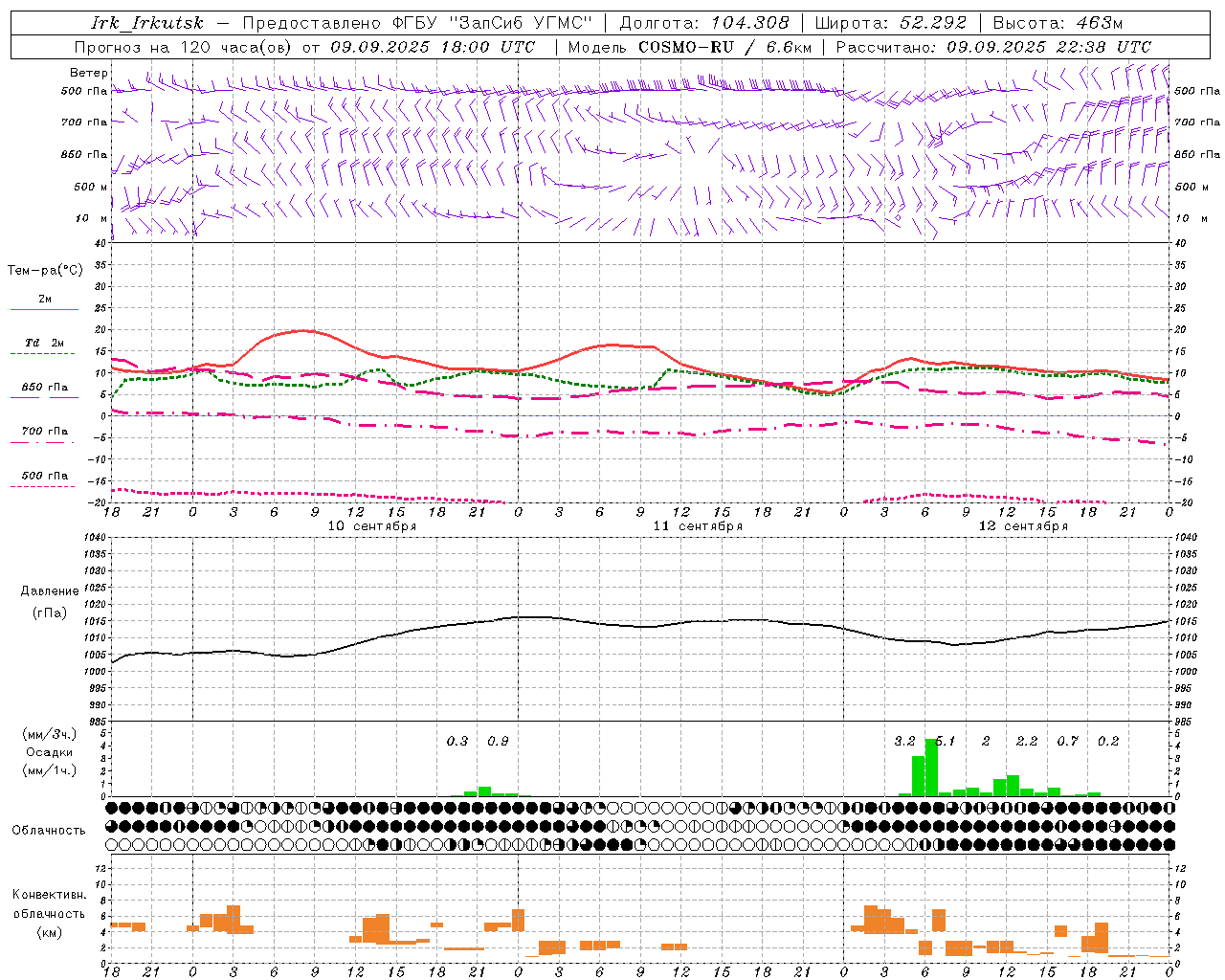Click the (гПа) pressure unit label
The image size is (1225, 980).
(x=50, y=613)
